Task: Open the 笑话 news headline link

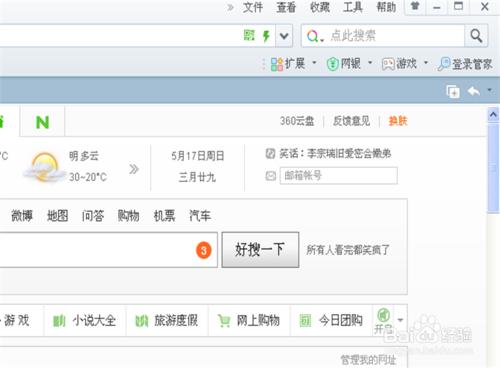Action: pyautogui.click(x=335, y=154)
